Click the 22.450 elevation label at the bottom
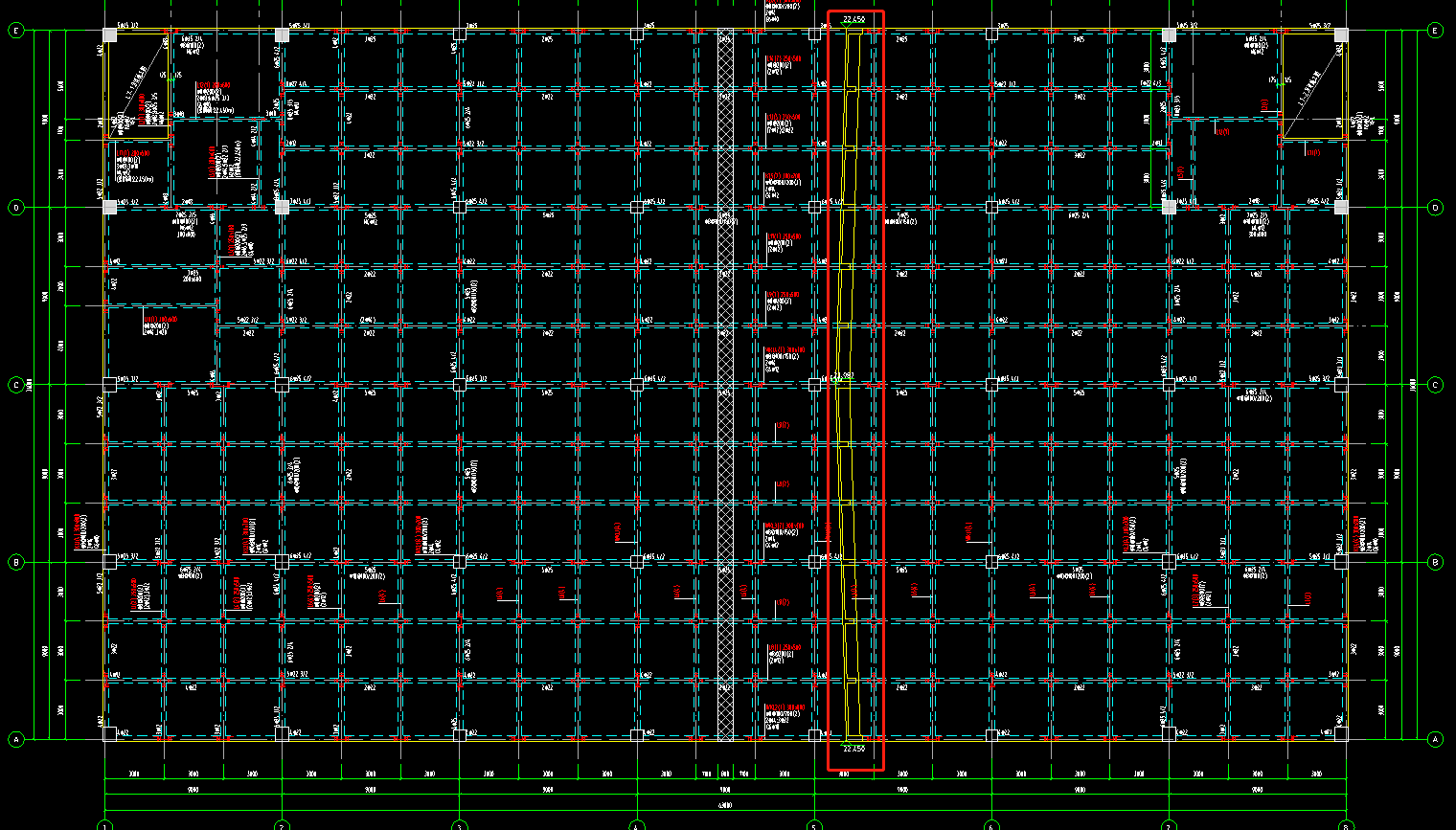The height and width of the screenshot is (830, 1456). pyautogui.click(x=853, y=749)
